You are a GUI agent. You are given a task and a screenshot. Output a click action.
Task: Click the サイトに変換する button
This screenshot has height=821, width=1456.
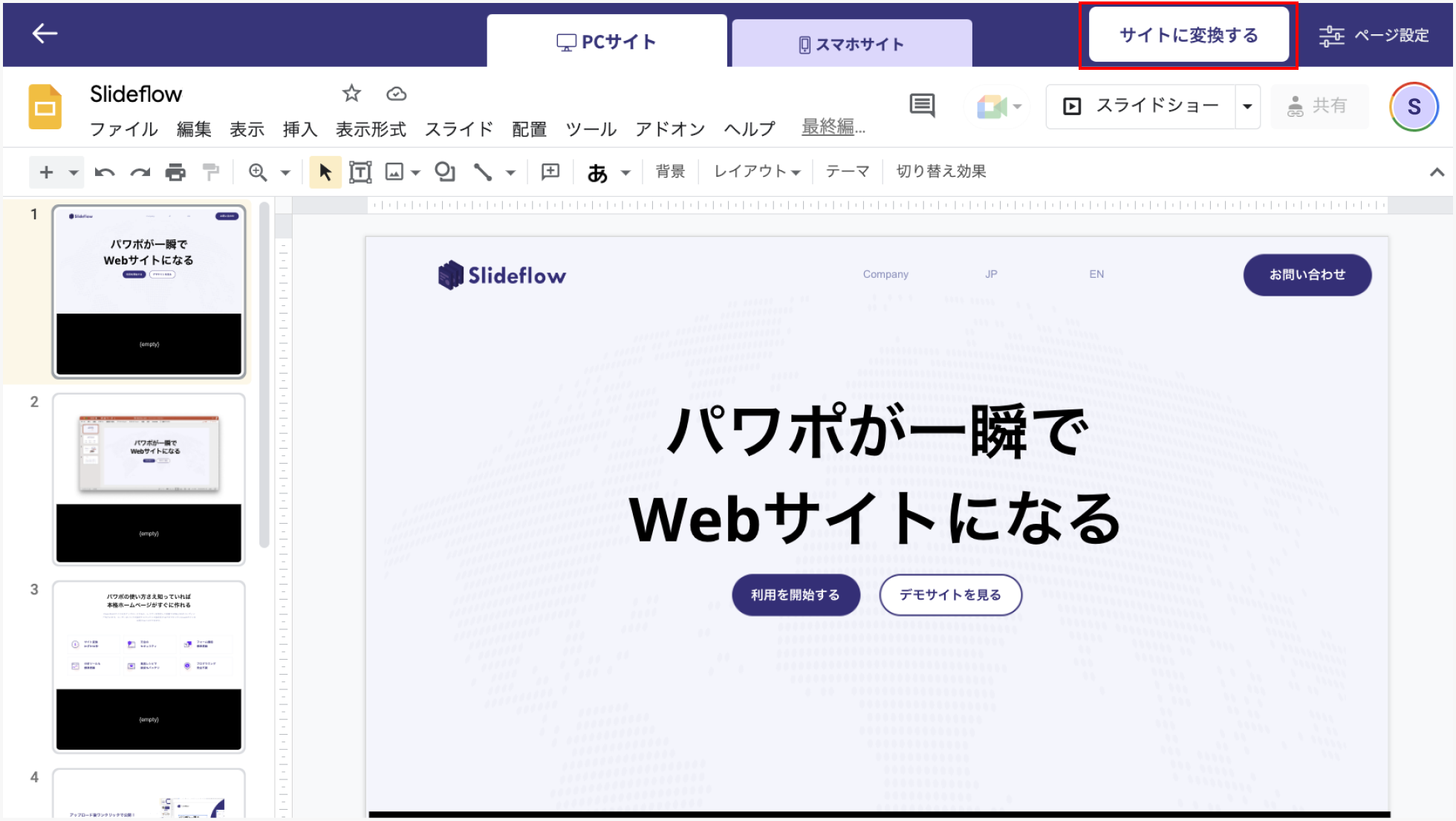point(1188,35)
